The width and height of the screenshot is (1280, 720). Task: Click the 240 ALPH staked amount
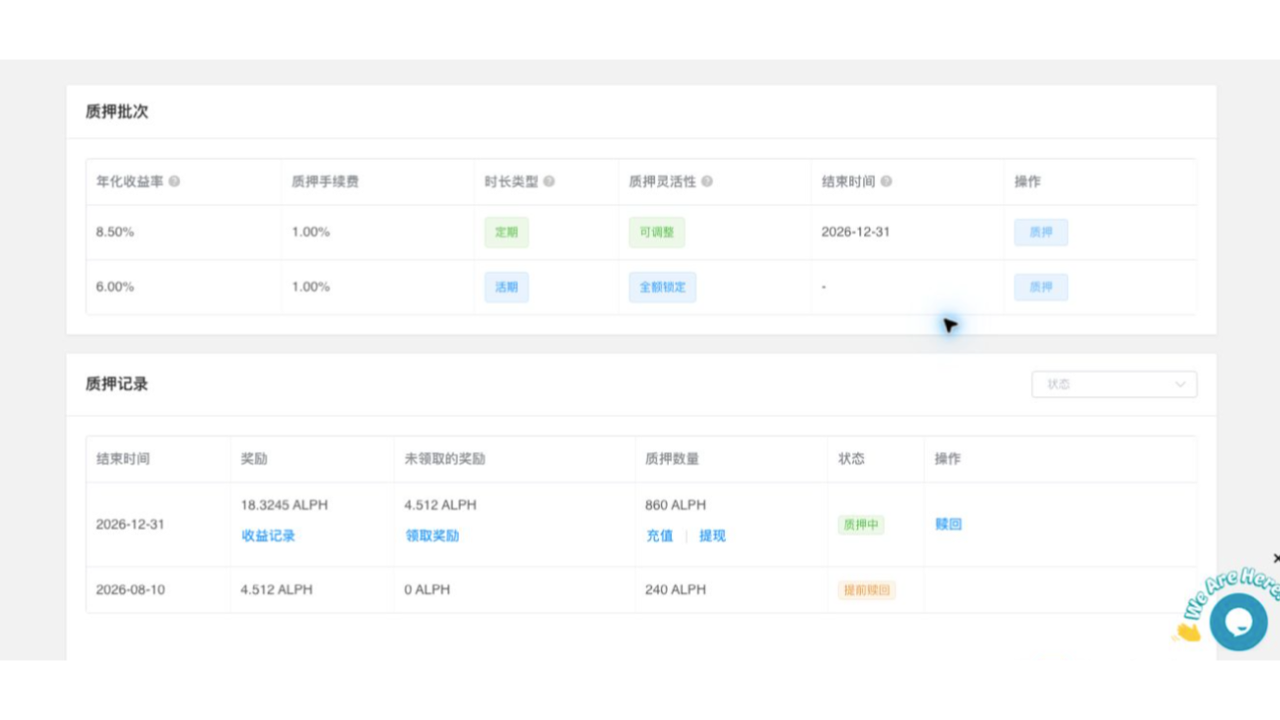(x=676, y=590)
